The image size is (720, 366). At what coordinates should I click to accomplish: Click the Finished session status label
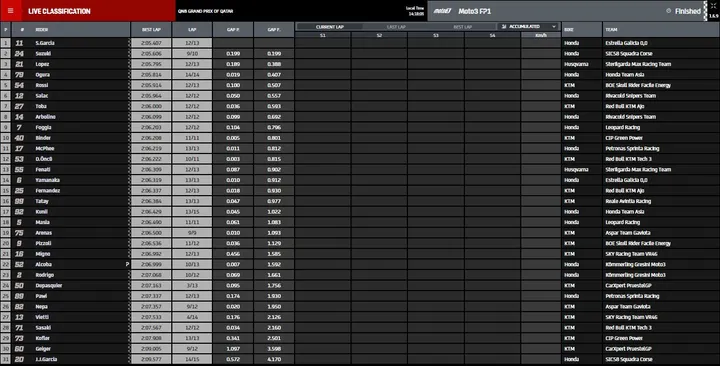pyautogui.click(x=687, y=11)
